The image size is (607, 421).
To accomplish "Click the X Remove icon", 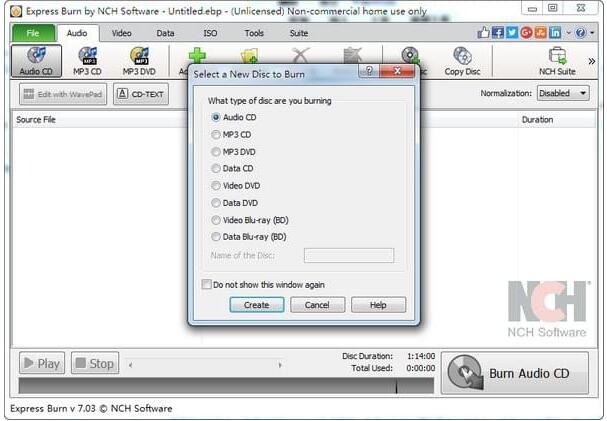I will point(301,55).
